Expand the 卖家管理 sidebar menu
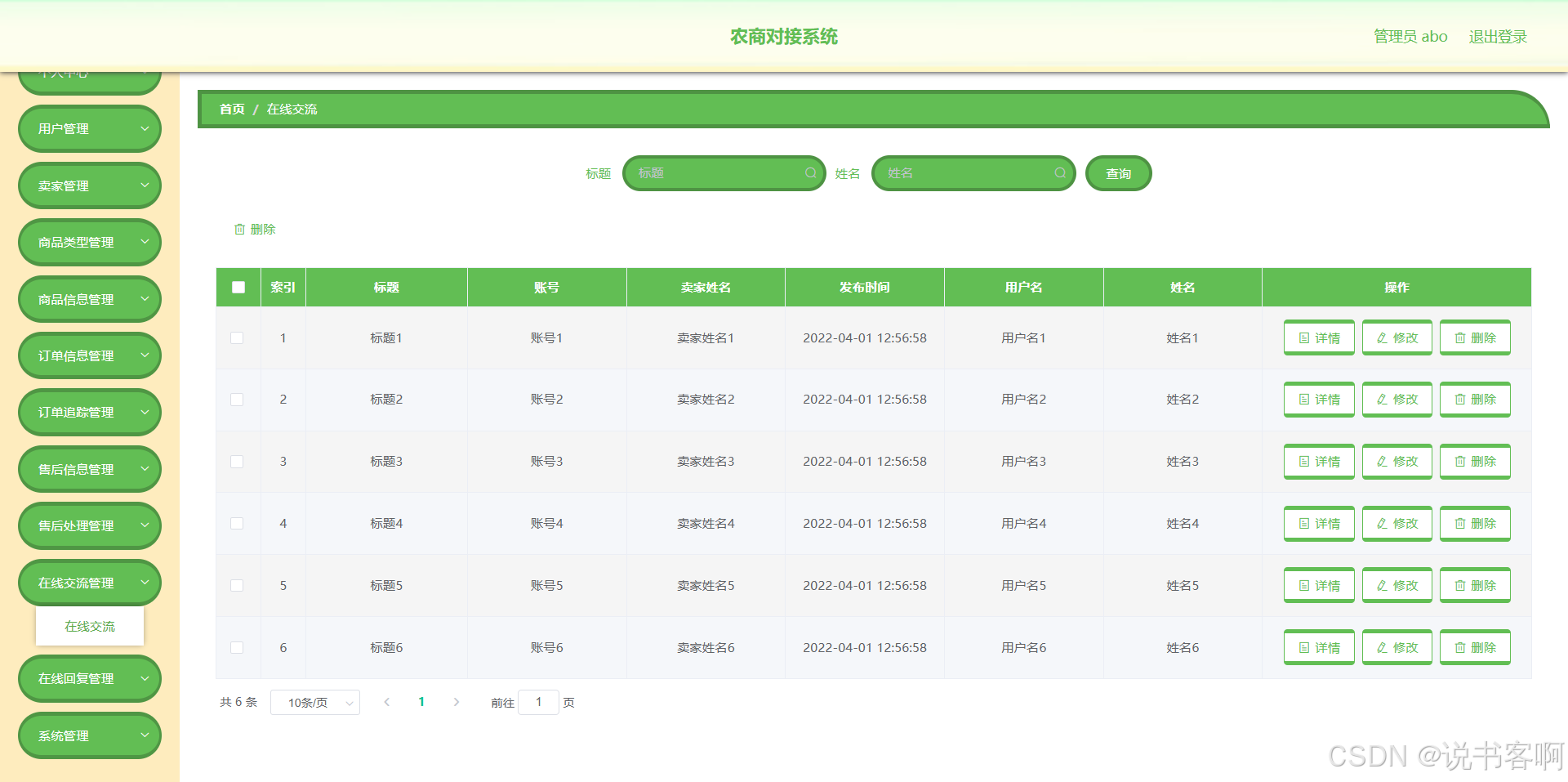This screenshot has width=1568, height=782. point(90,185)
